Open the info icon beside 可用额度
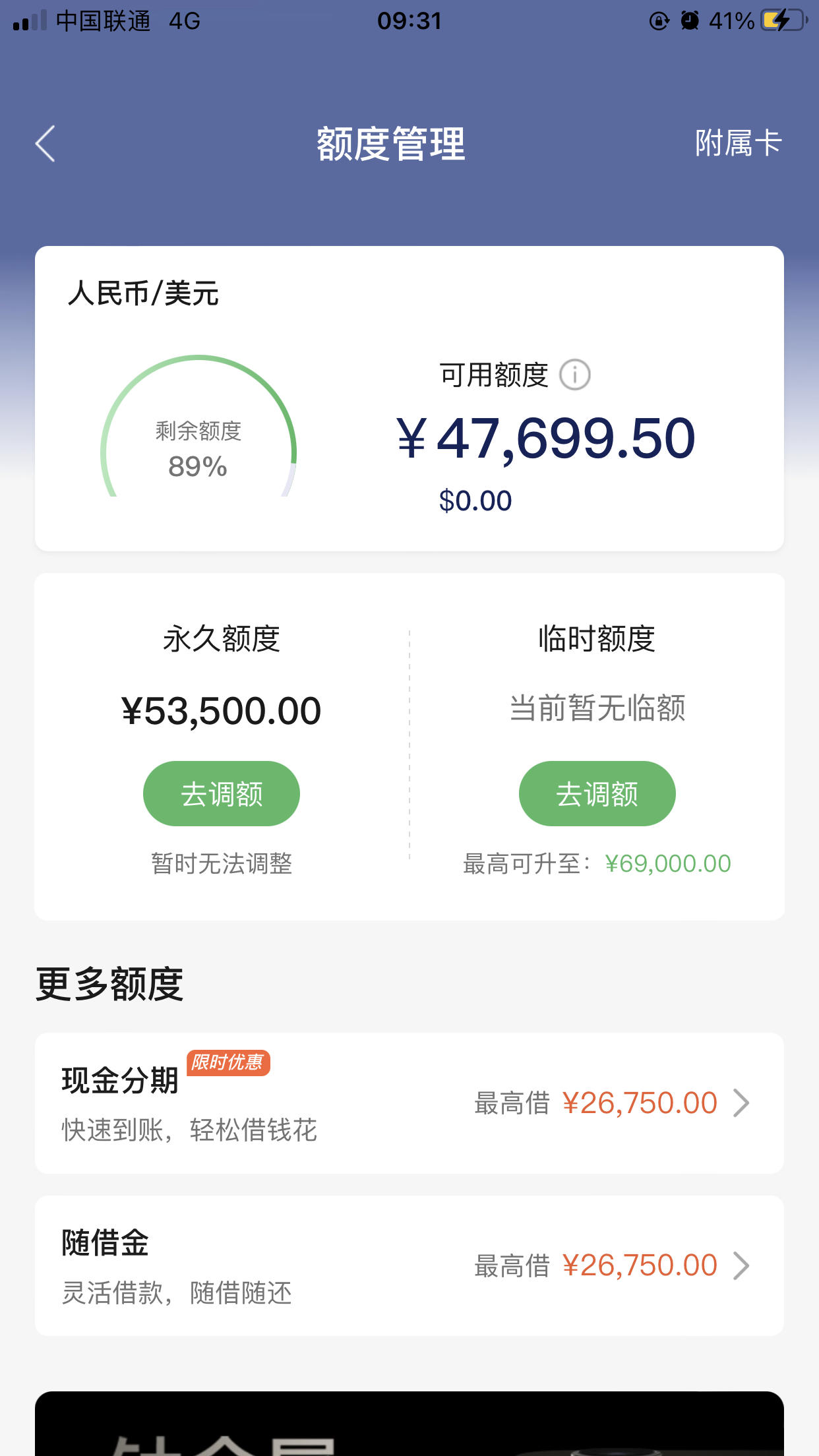Screen dimensions: 819x1456 click(574, 375)
